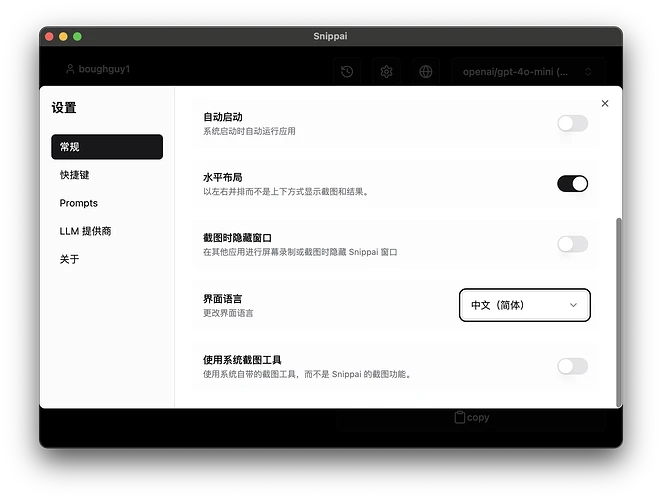Click the green maximize window button
The image size is (661, 500).
pyautogui.click(x=77, y=37)
